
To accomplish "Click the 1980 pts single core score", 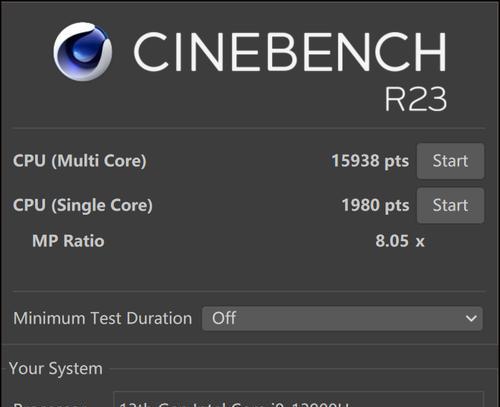I will pyautogui.click(x=375, y=205).
